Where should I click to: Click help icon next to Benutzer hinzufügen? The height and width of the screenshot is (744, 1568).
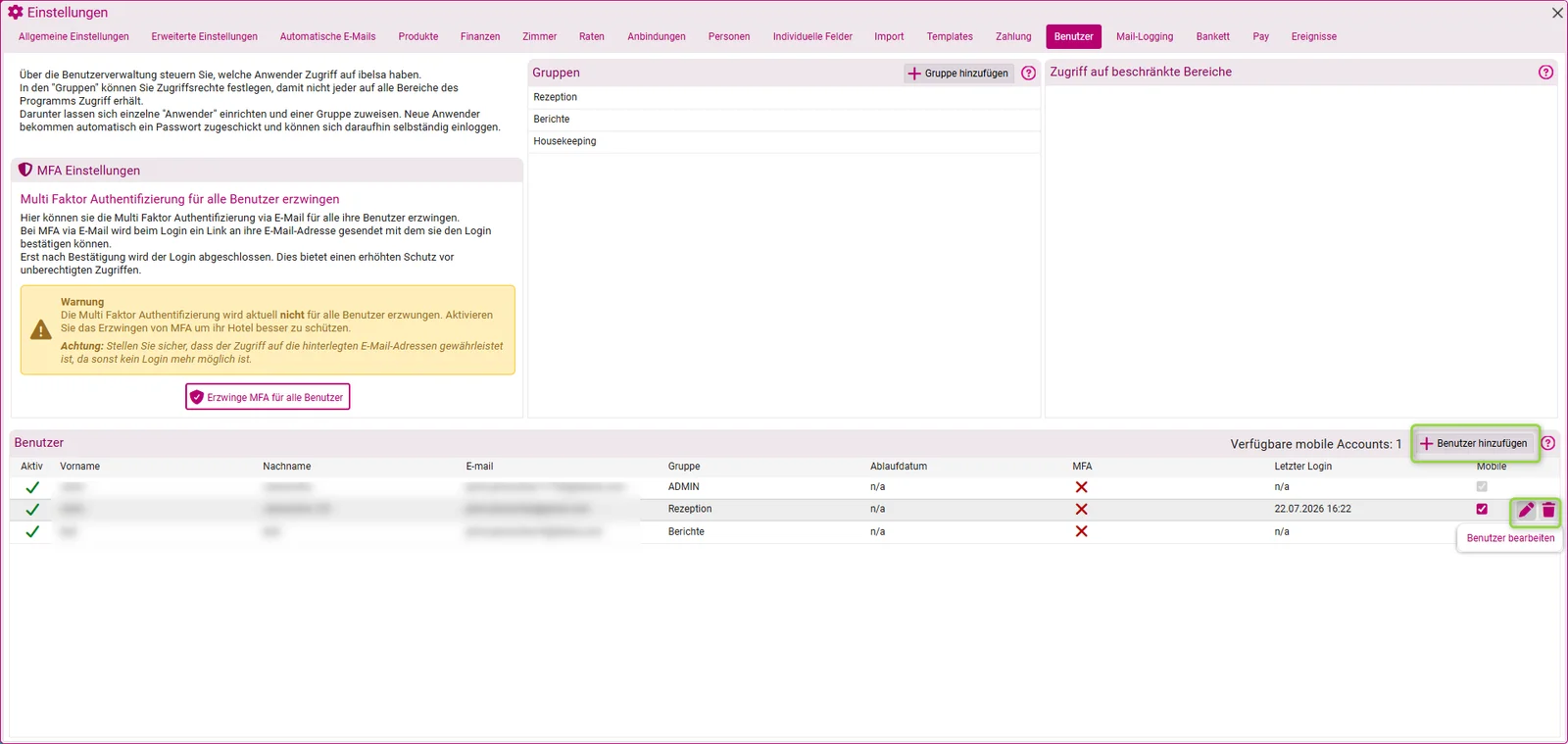click(x=1548, y=443)
